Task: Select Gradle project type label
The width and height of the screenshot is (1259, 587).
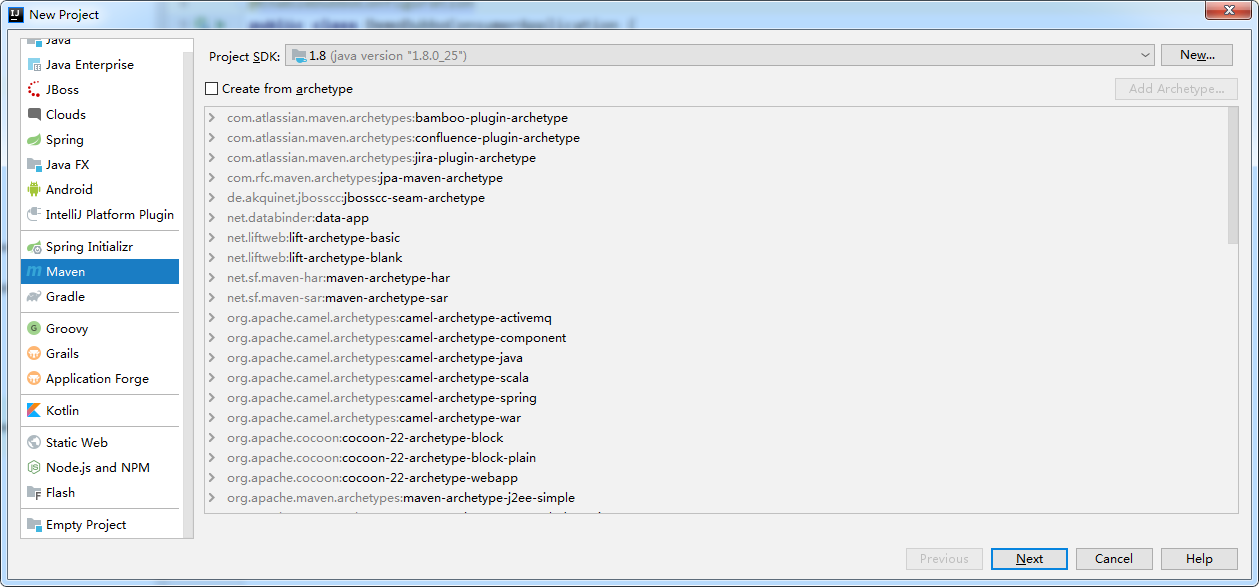Action: (65, 297)
